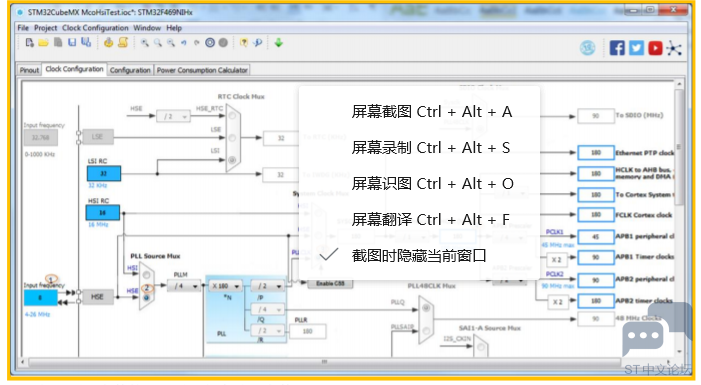Switch to the Configuration tab
701x385 pixels.
[x=130, y=70]
